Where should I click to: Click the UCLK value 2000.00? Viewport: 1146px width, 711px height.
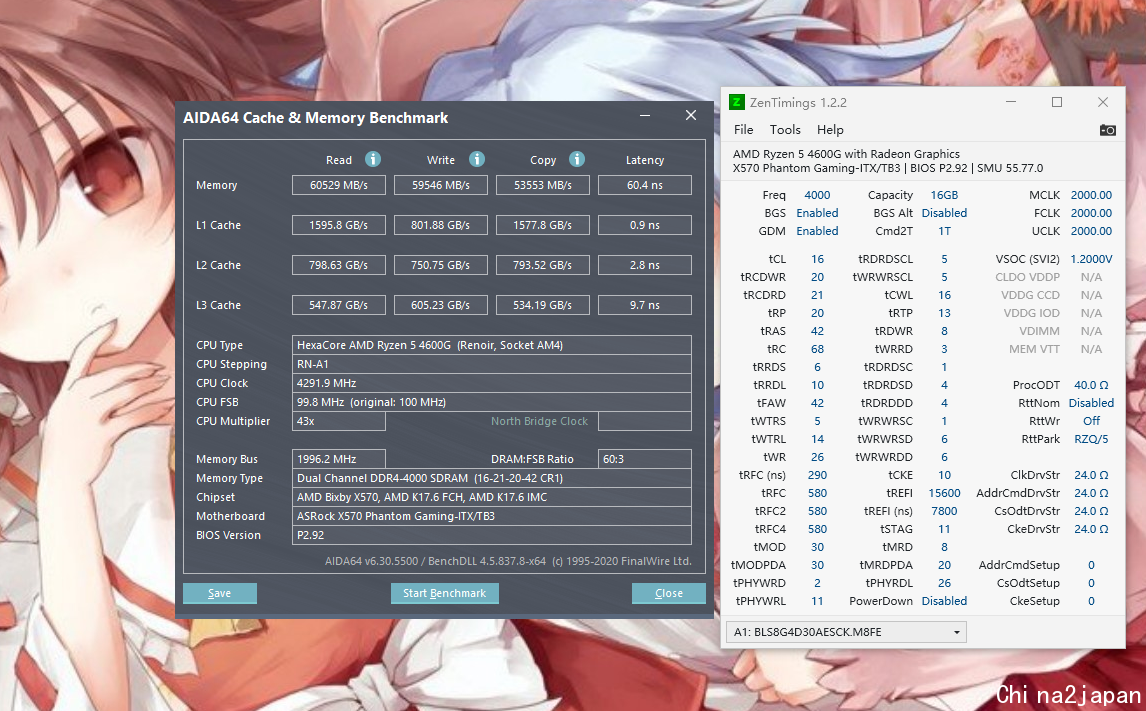(1091, 231)
